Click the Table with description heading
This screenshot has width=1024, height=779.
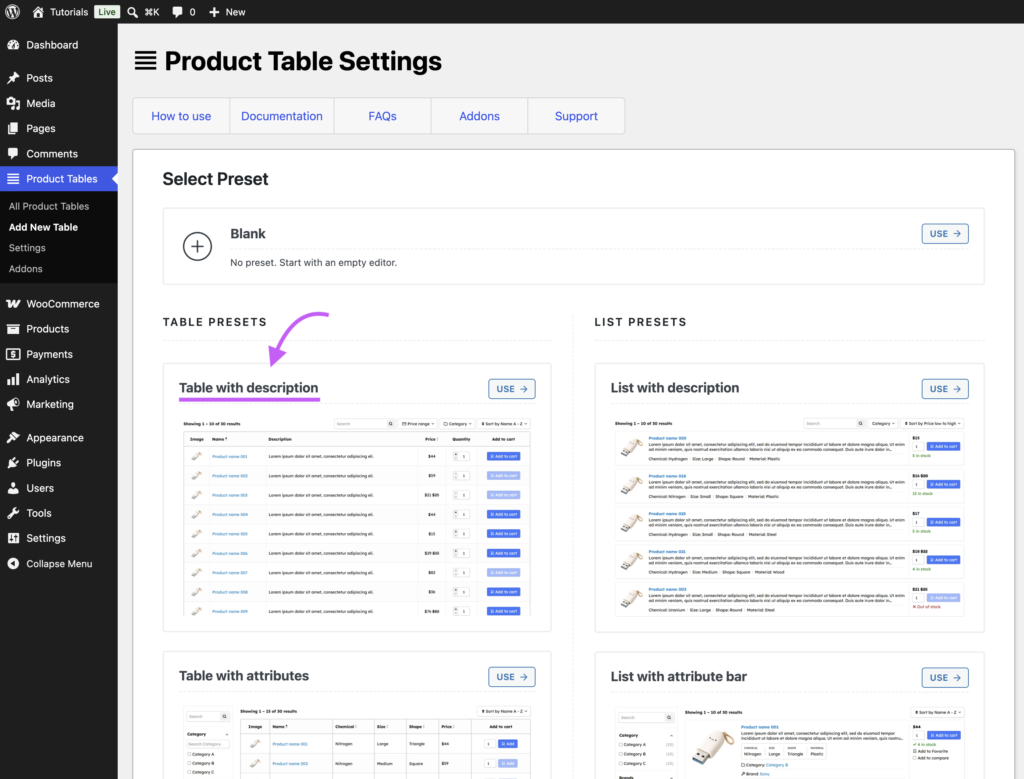(x=249, y=388)
